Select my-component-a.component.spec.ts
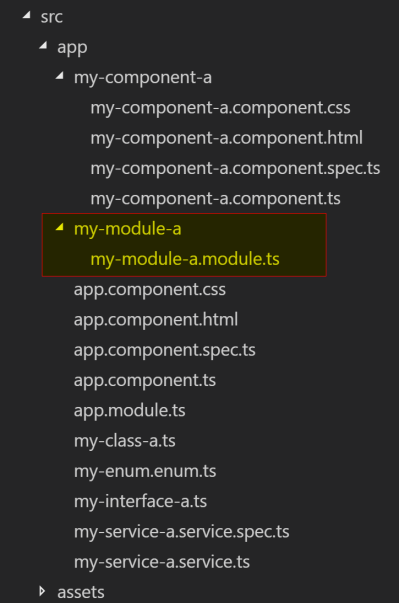This screenshot has width=399, height=603. point(235,169)
